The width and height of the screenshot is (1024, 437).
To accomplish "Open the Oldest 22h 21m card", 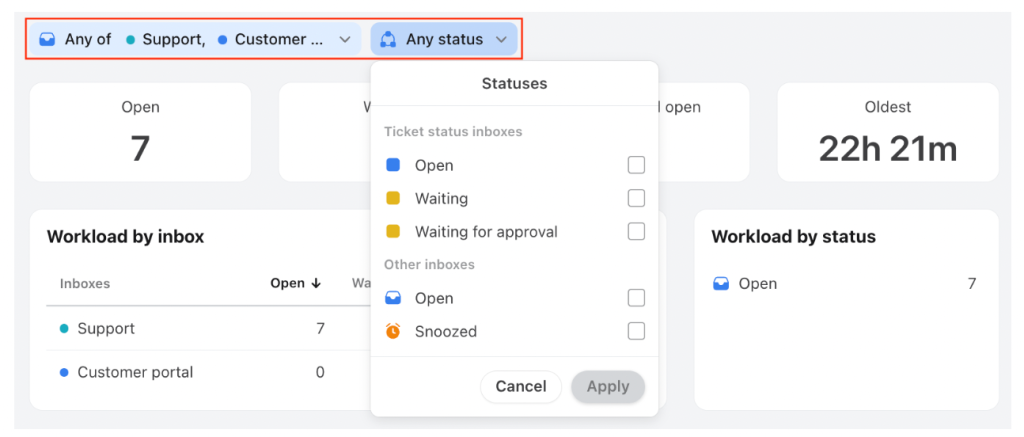I will pyautogui.click(x=887, y=132).
